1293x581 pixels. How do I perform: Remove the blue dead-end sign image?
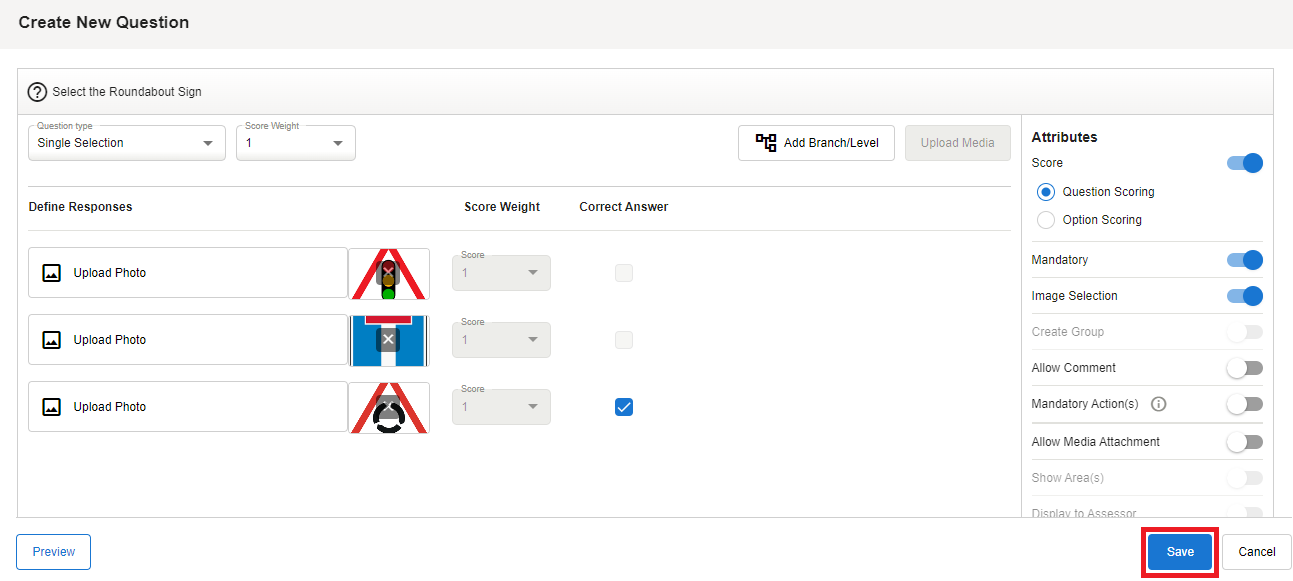[x=388, y=339]
